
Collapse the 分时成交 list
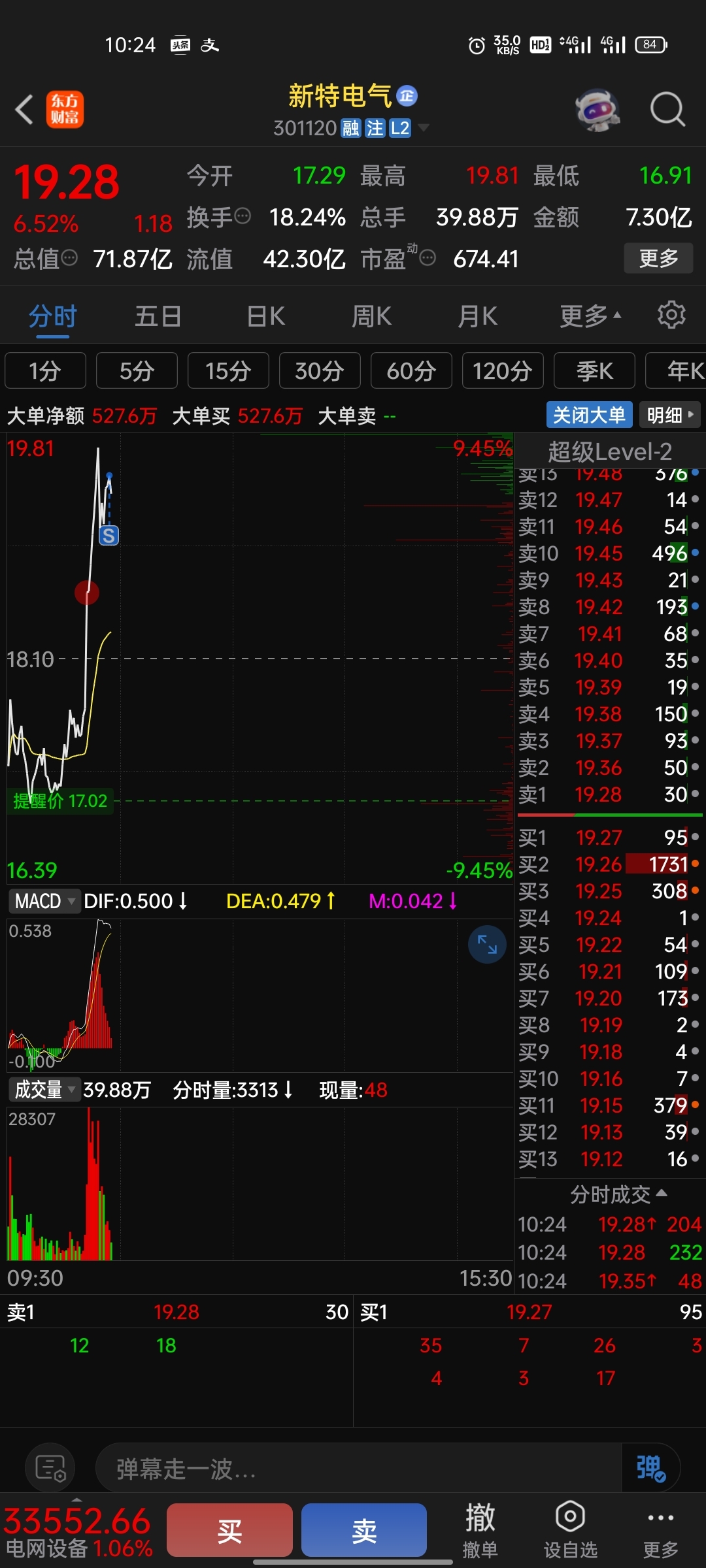(x=618, y=1195)
